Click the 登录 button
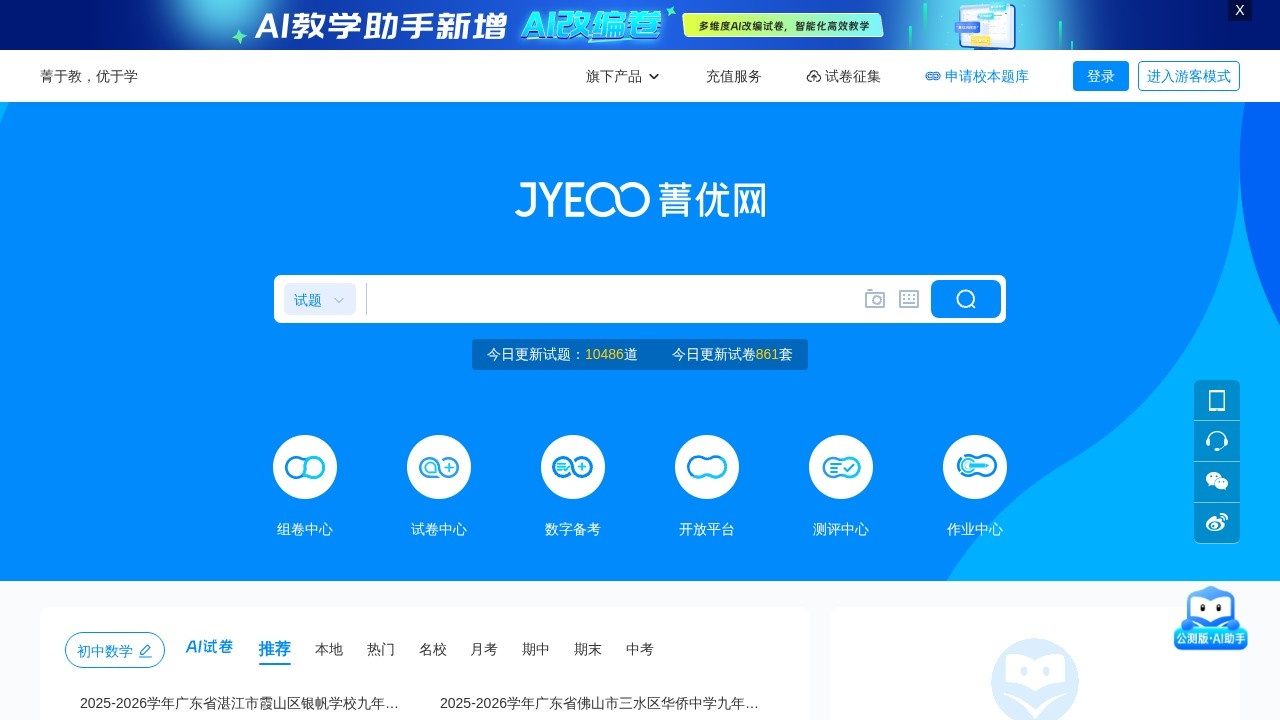This screenshot has width=1280, height=720. (1100, 76)
